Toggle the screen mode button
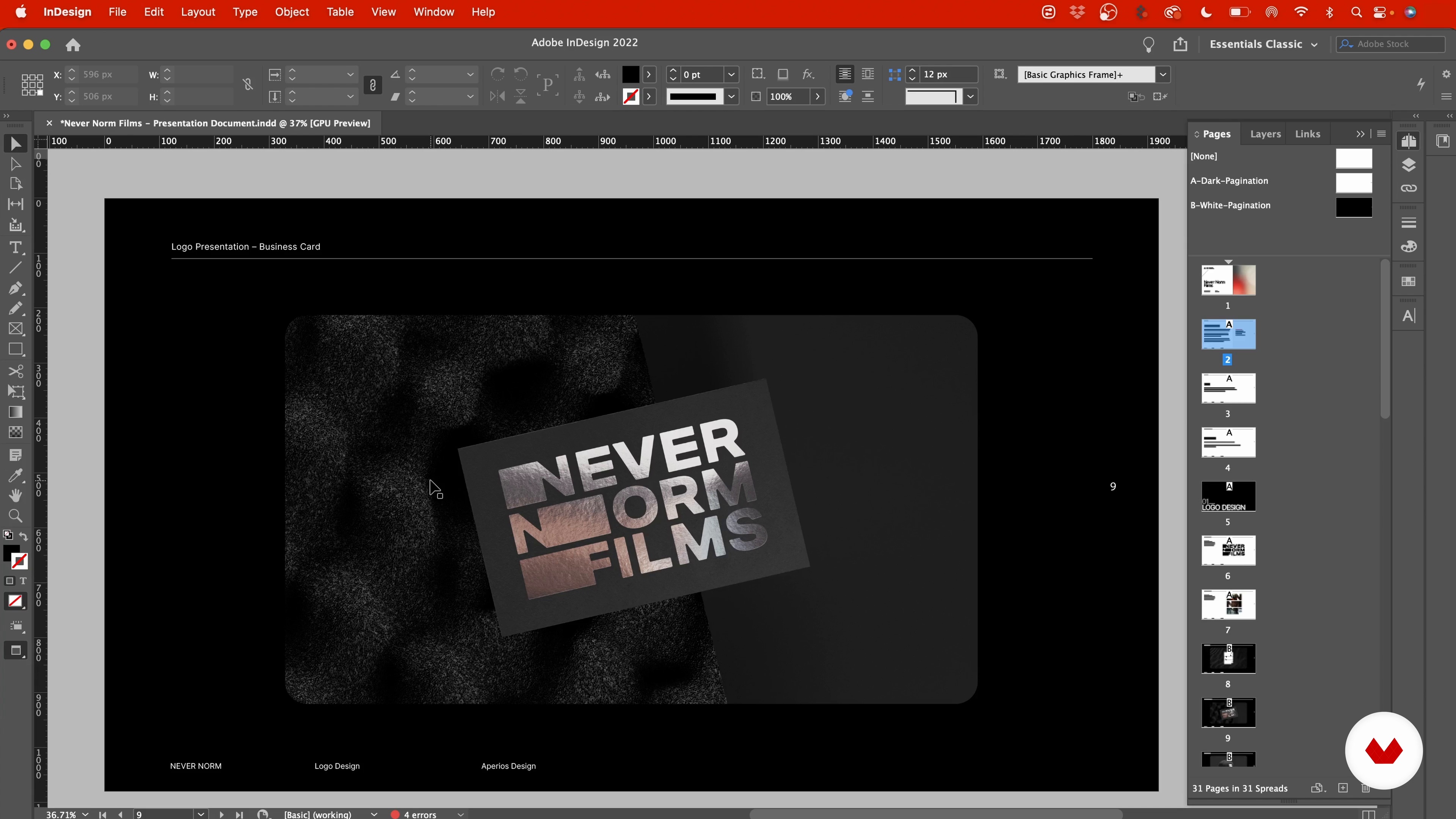 (15, 651)
